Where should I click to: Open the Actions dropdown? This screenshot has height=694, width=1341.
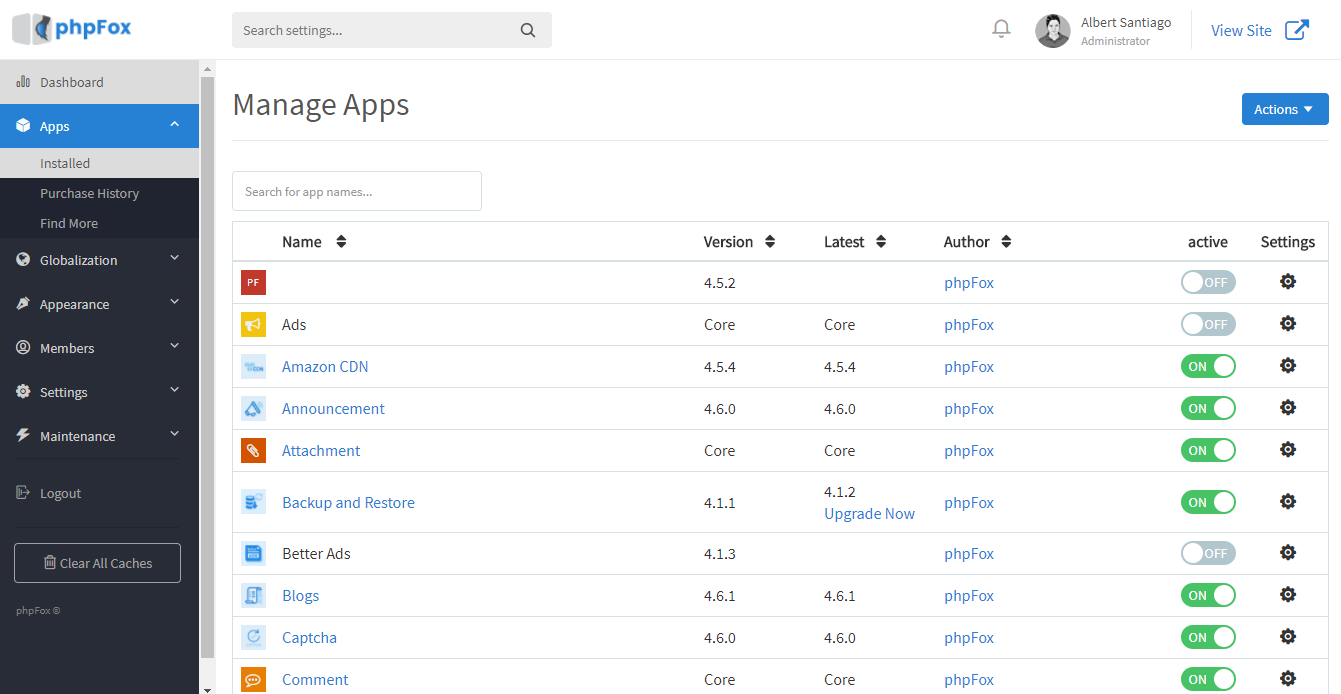pos(1285,109)
